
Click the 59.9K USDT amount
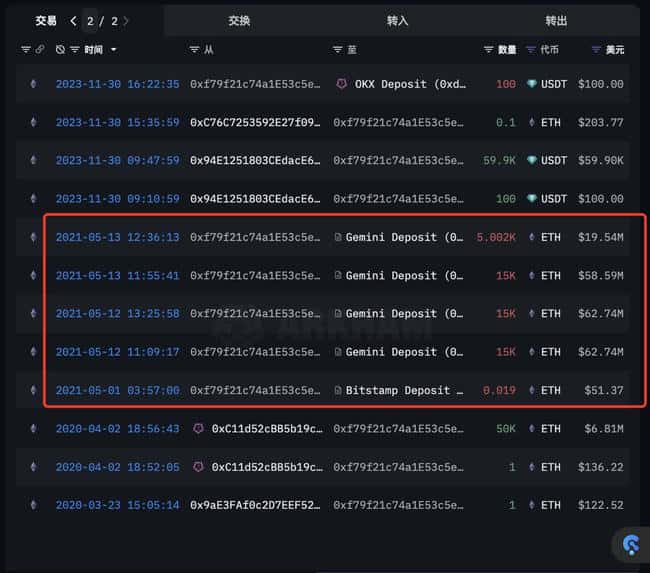point(499,160)
